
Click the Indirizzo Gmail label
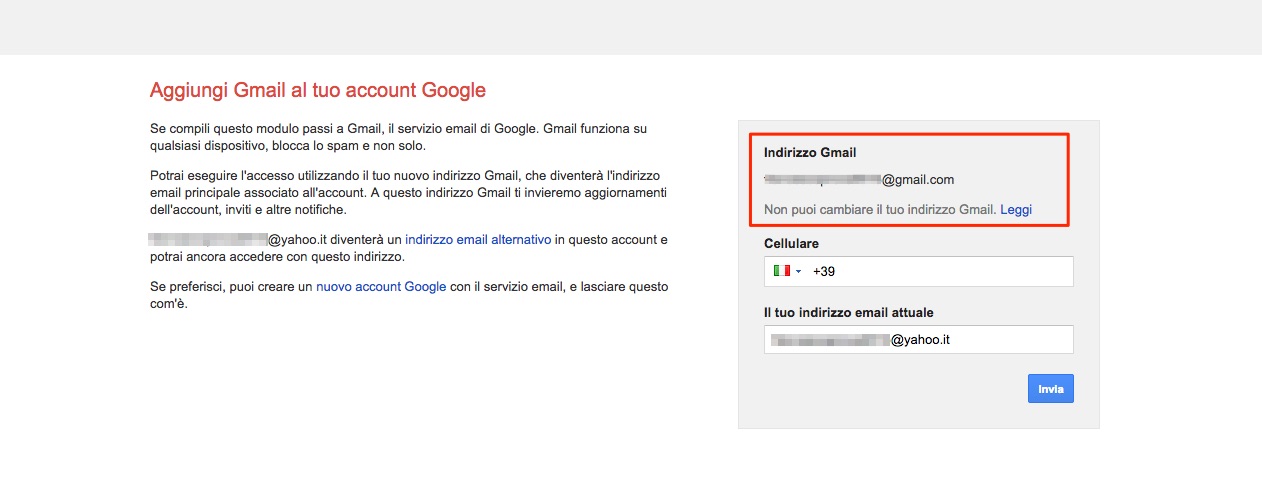pos(811,153)
